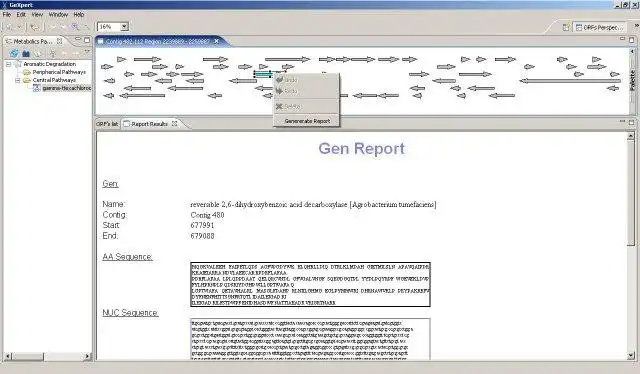Minimize the Report Results panel
Viewport: 640px width, 374px height.
[x=622, y=121]
